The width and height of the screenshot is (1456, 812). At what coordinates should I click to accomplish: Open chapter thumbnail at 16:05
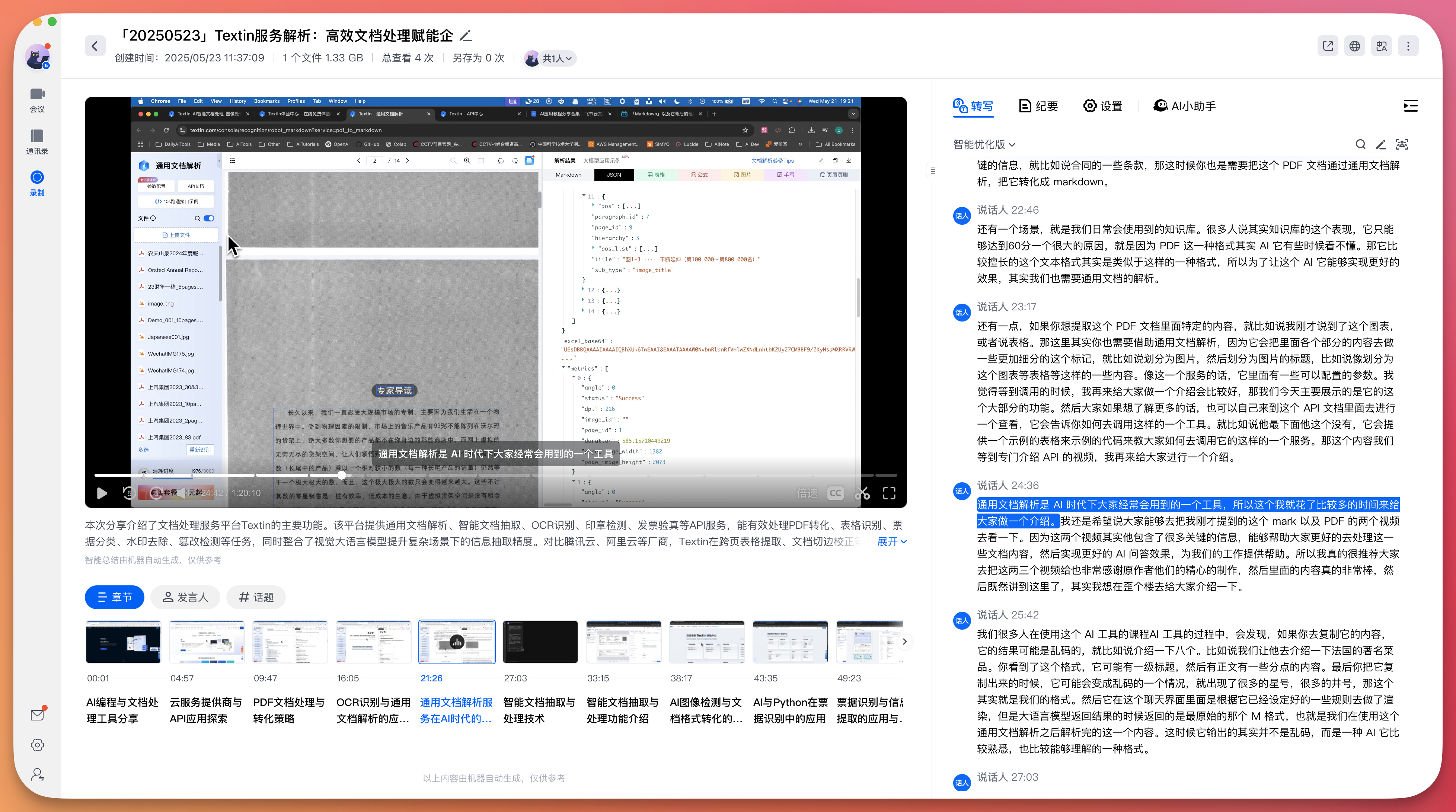click(374, 642)
